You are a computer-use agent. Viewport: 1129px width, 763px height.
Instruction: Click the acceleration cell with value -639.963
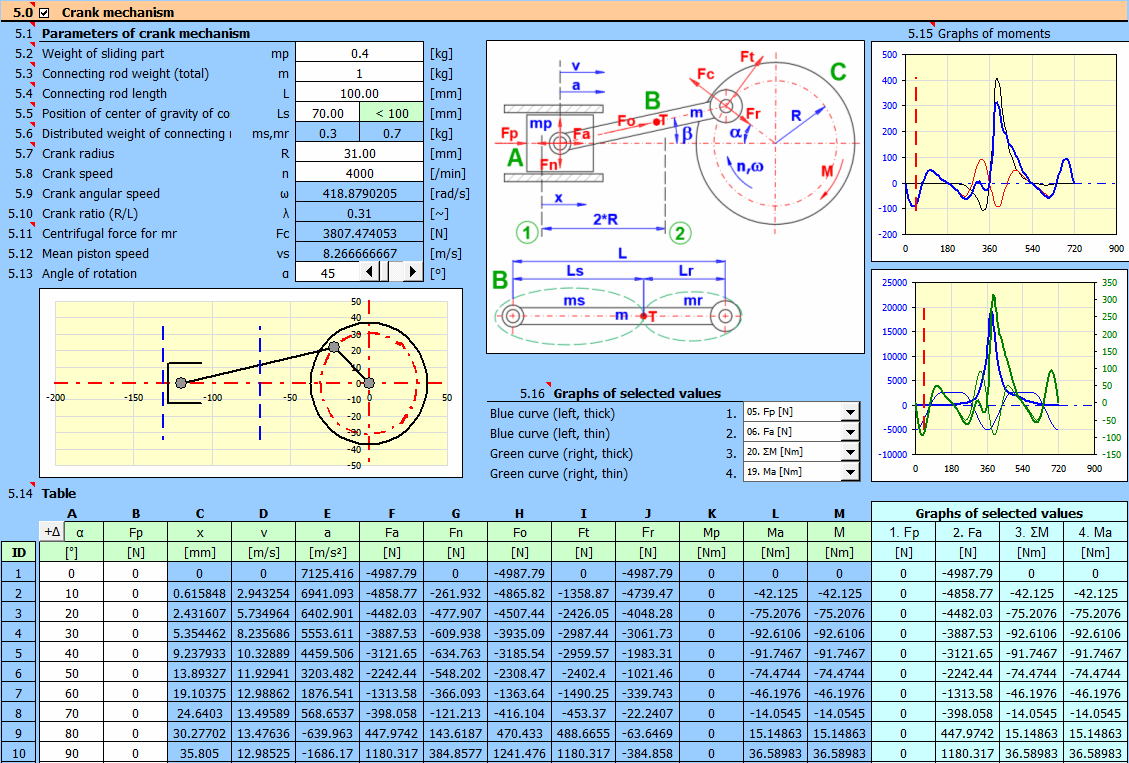pos(328,734)
